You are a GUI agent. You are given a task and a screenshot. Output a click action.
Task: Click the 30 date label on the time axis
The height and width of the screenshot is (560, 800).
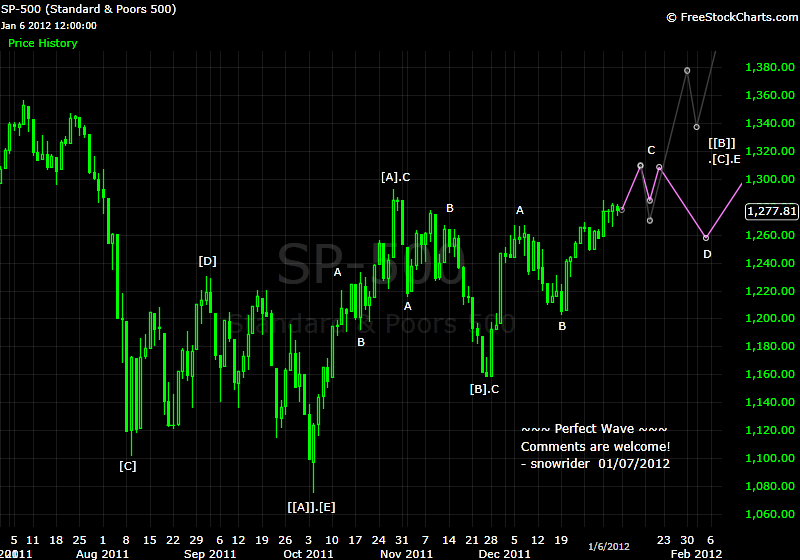(687, 540)
